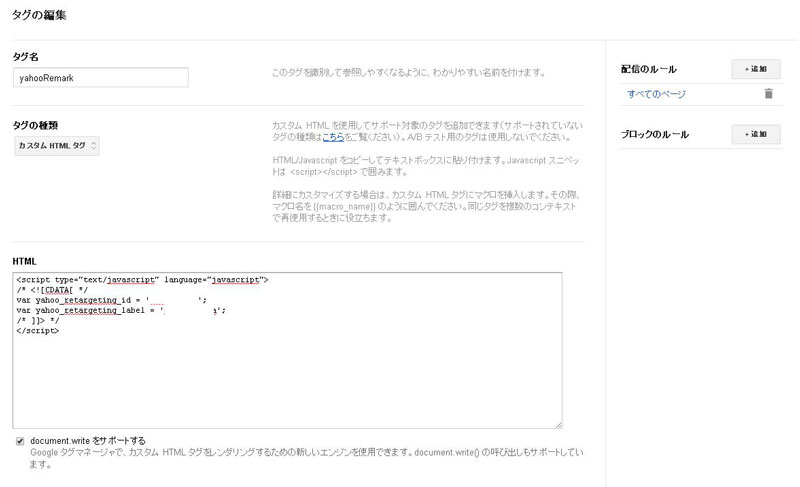Click the opening <script type="text/javascript"> line
This screenshot has width=800, height=487.
click(x=142, y=279)
